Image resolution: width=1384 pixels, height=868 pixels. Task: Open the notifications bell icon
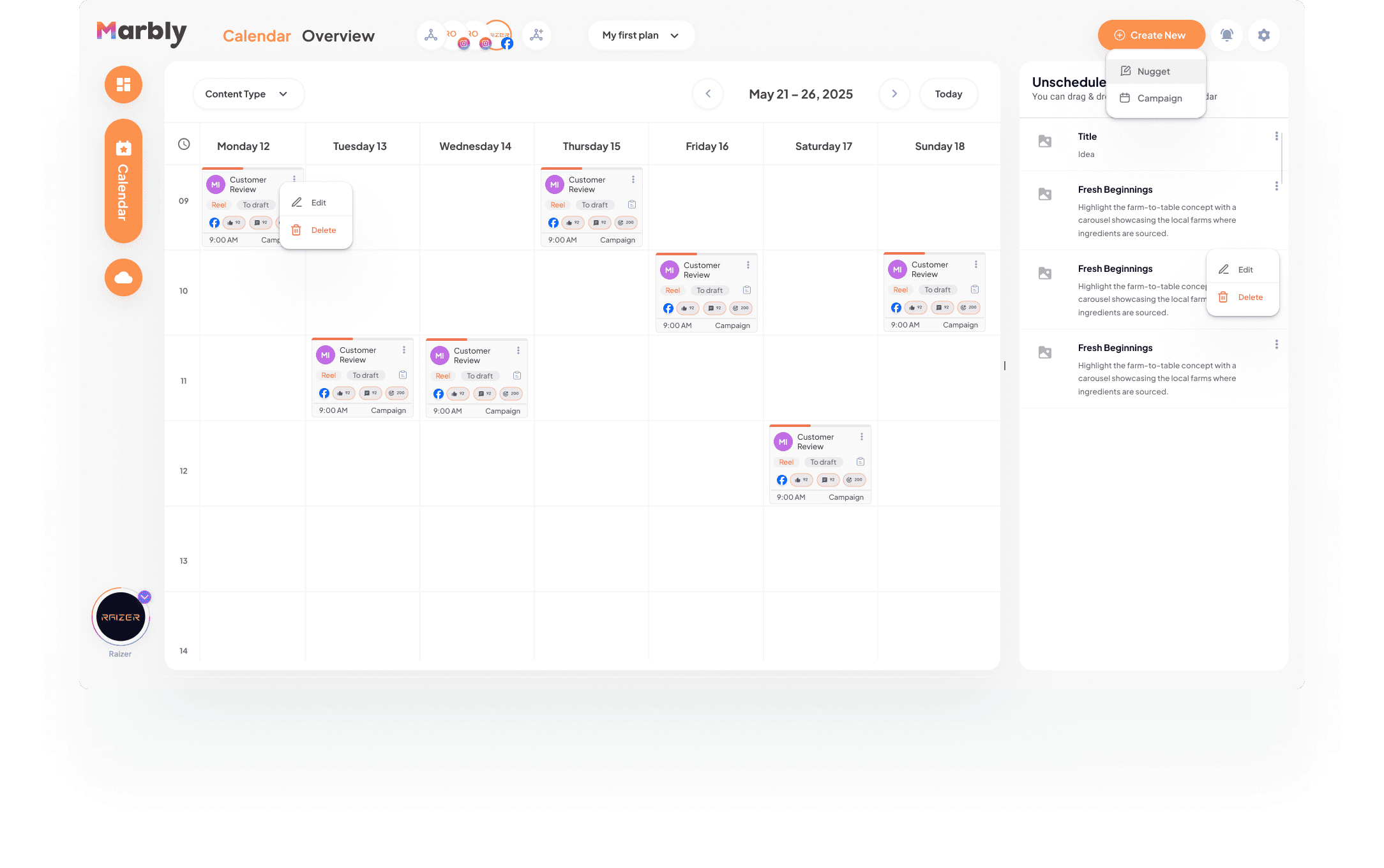1226,35
